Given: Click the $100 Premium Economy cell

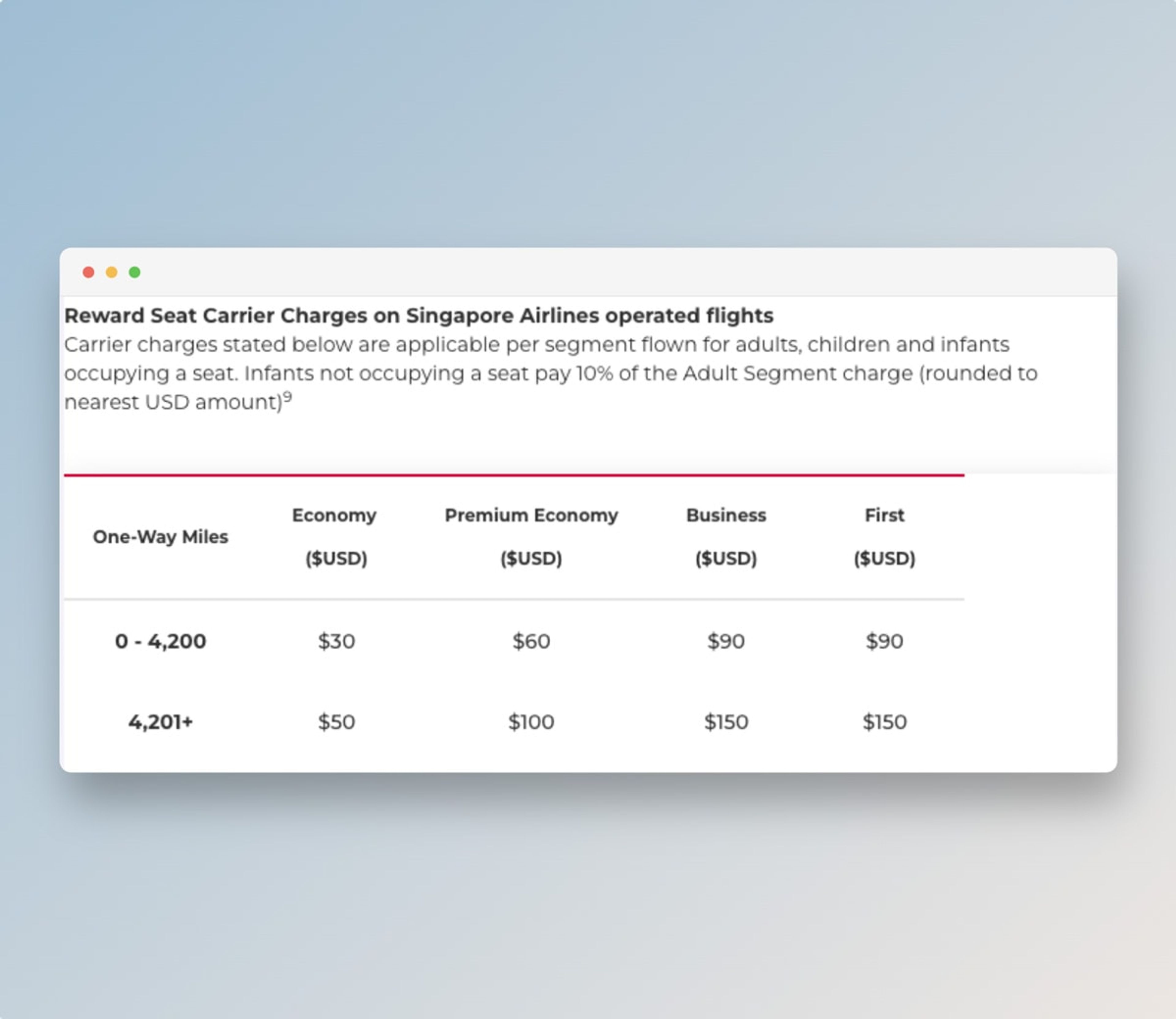Looking at the screenshot, I should (x=531, y=722).
